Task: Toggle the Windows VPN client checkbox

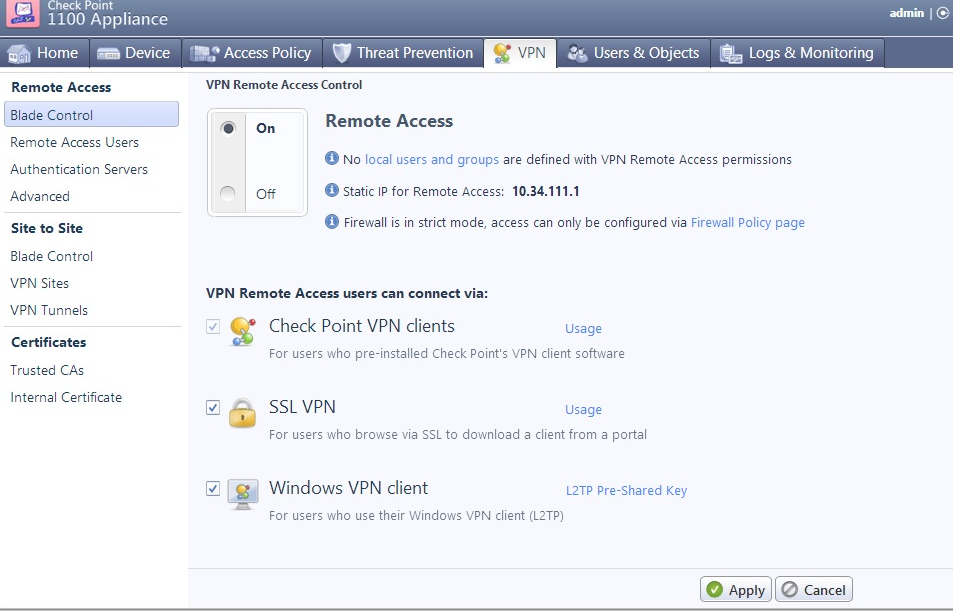Action: [212, 488]
